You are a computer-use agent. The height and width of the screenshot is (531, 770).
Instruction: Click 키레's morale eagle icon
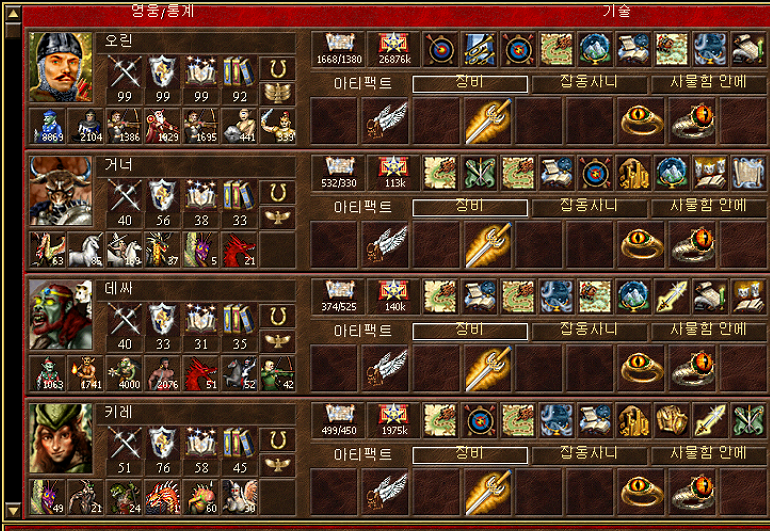[277, 463]
